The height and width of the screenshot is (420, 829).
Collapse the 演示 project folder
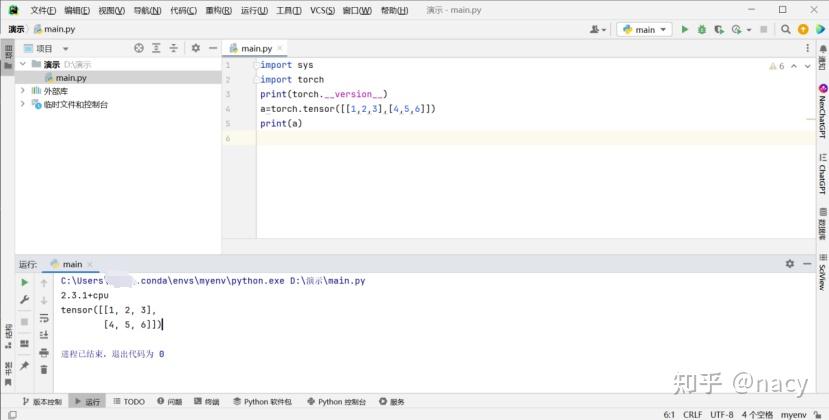[23, 64]
